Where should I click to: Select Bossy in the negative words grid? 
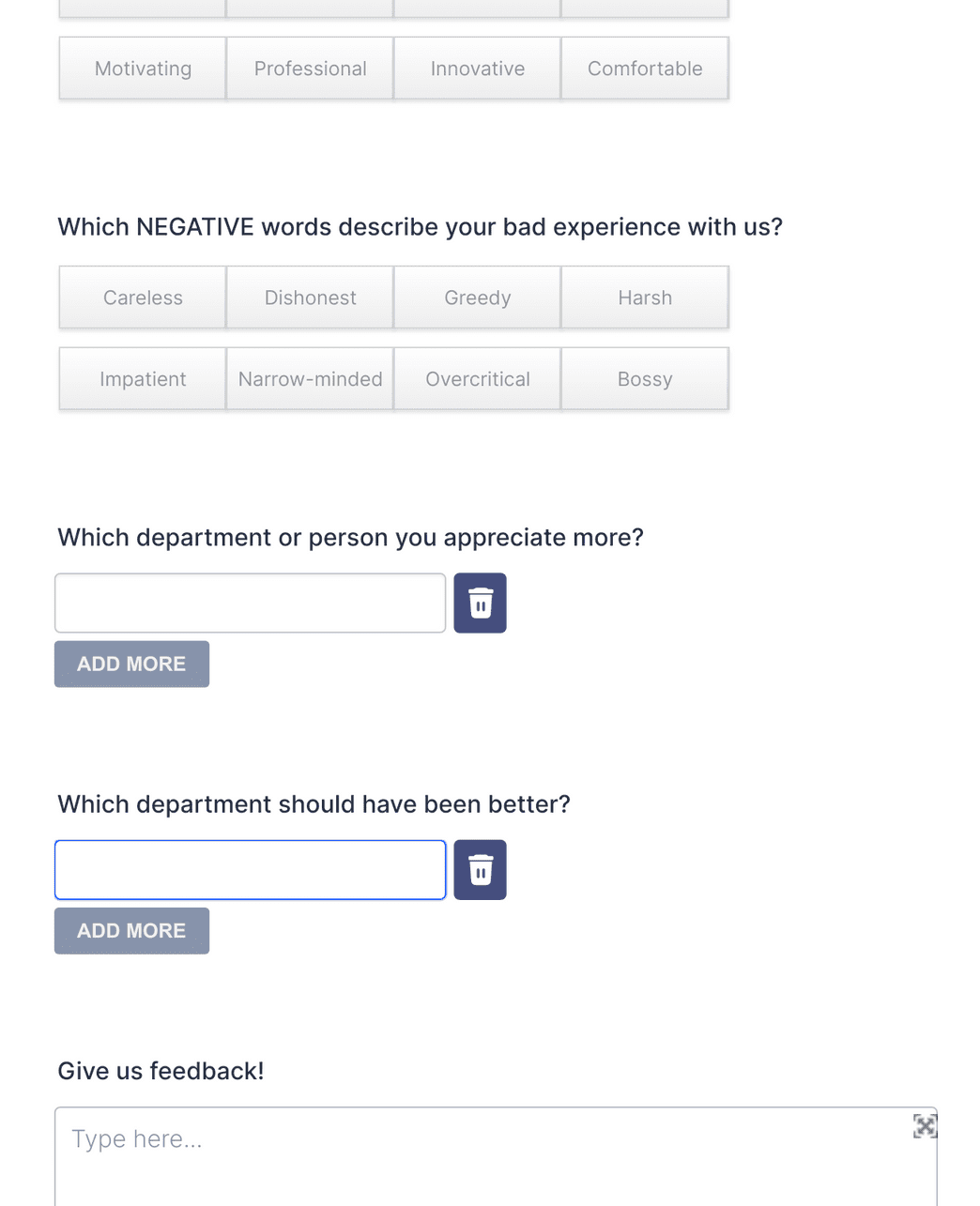click(x=645, y=379)
